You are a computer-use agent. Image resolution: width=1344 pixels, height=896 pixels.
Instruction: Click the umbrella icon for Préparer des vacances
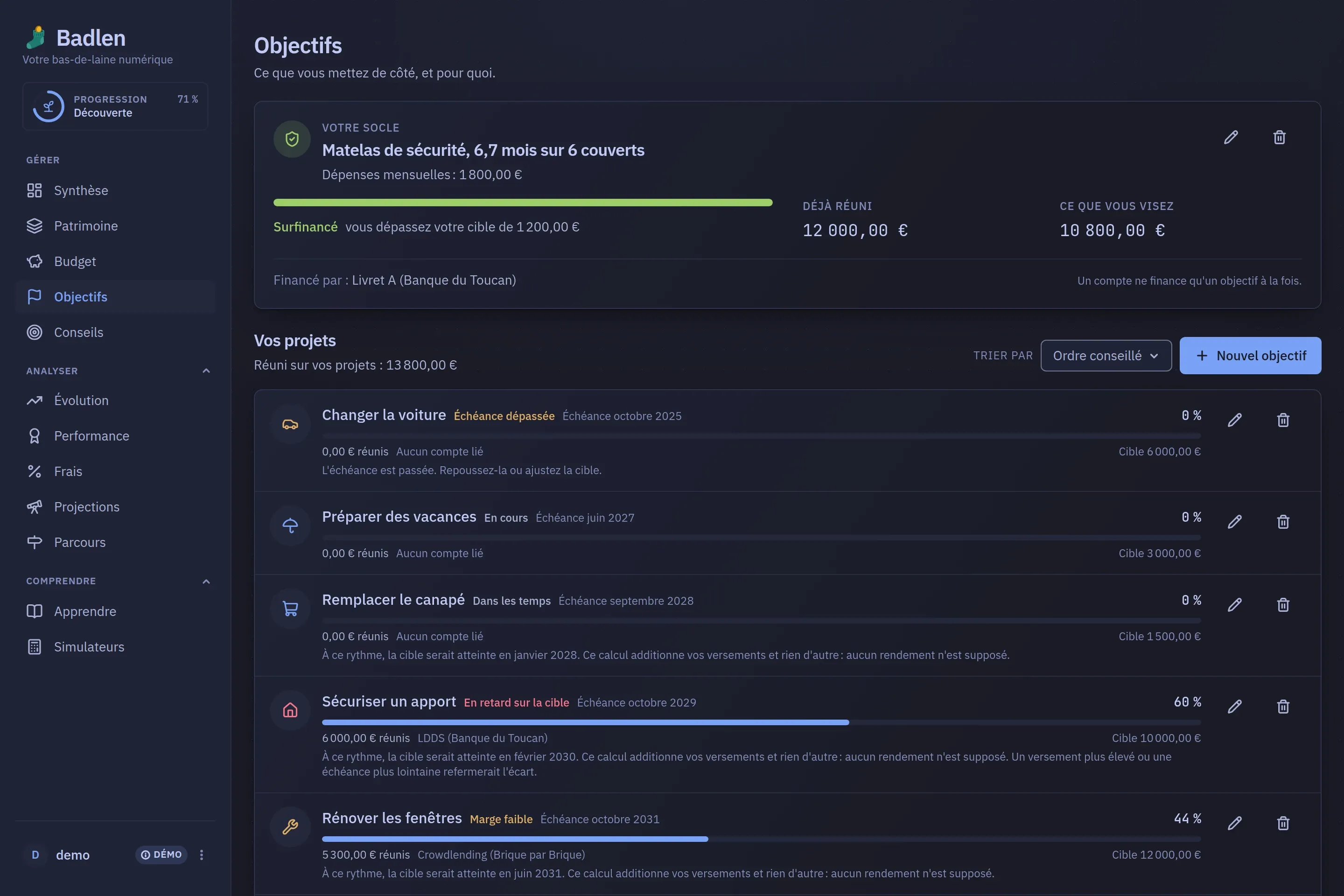tap(290, 526)
